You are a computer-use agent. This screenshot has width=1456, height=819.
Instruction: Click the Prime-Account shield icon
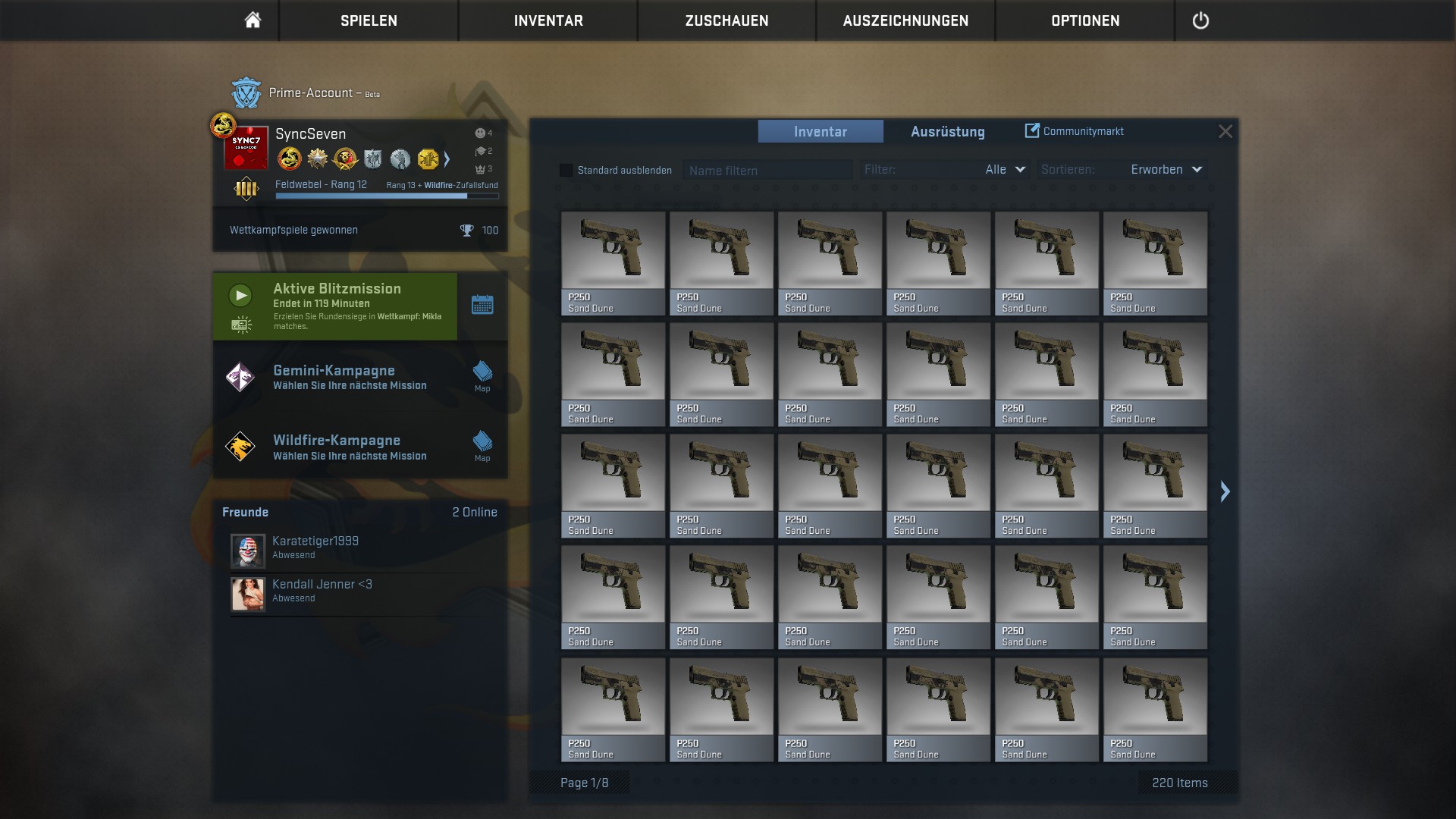tap(246, 93)
